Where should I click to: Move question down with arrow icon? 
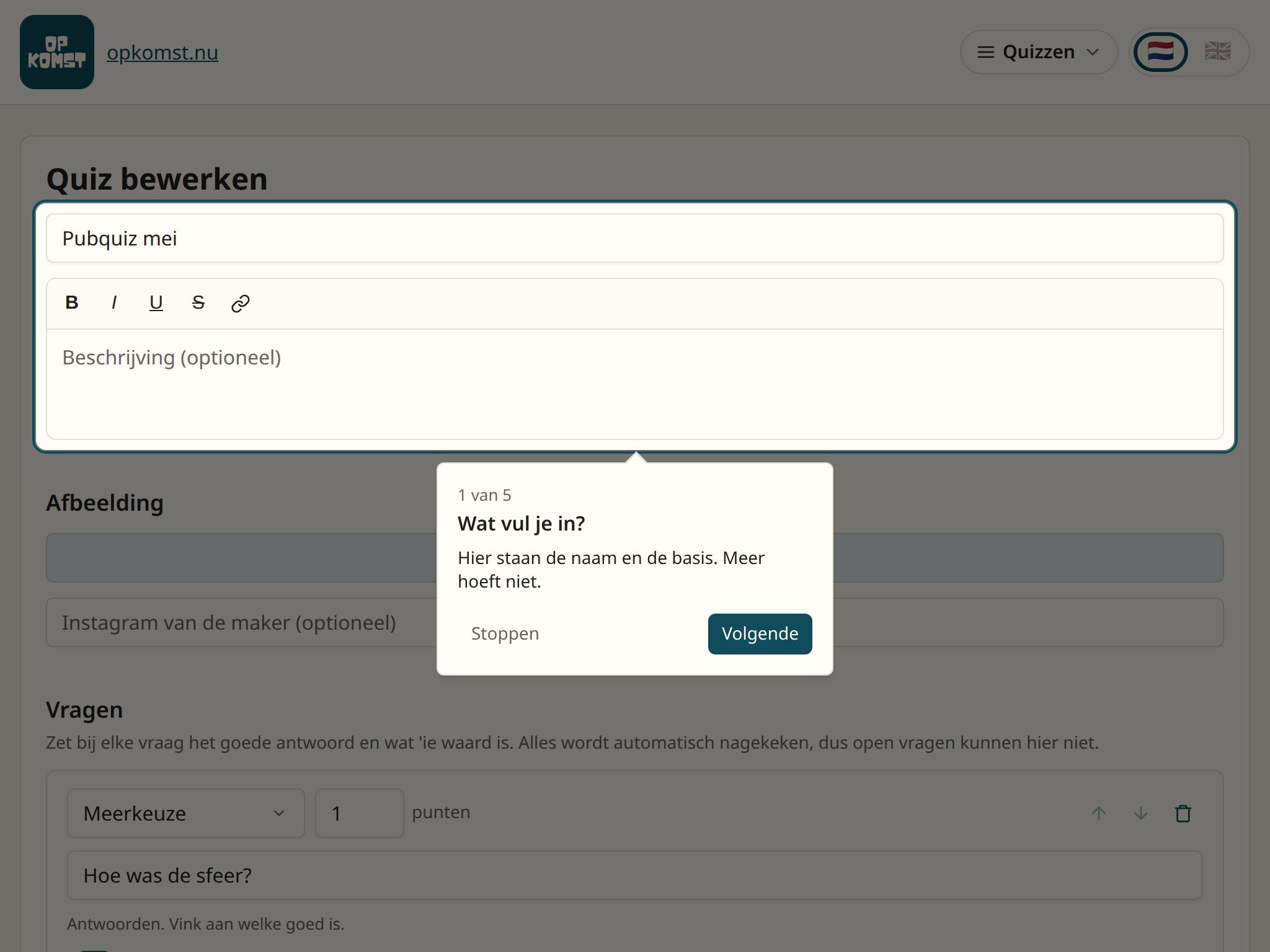[1141, 813]
